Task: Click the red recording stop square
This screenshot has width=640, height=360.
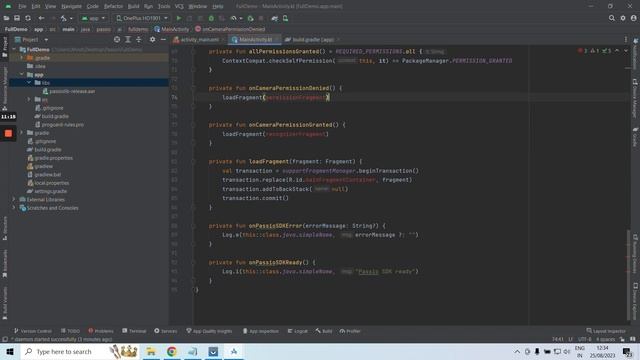Action: point(8,133)
